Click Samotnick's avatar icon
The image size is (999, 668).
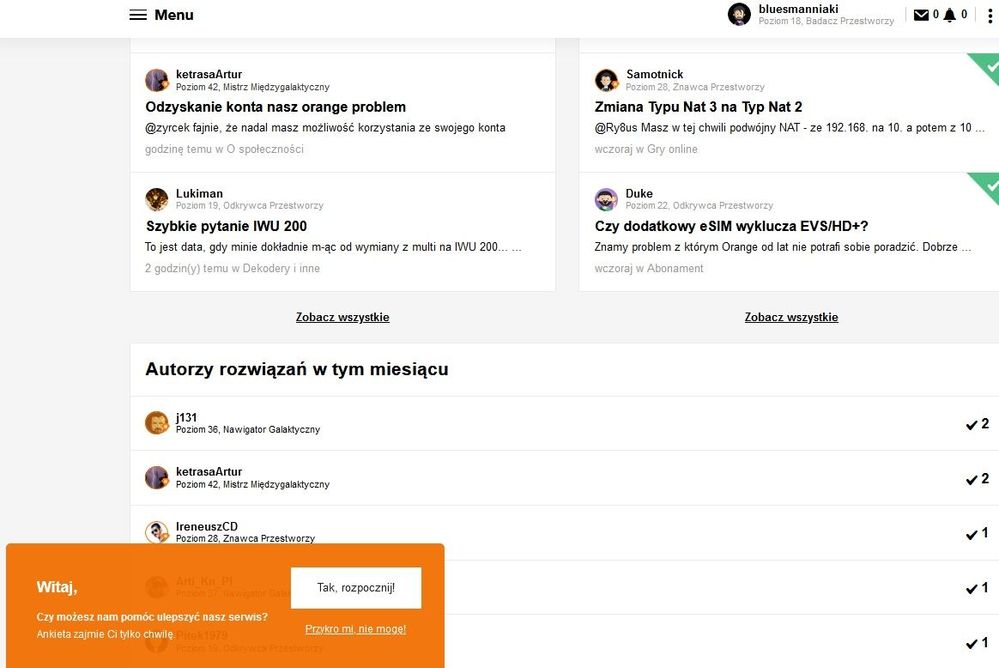tap(606, 80)
